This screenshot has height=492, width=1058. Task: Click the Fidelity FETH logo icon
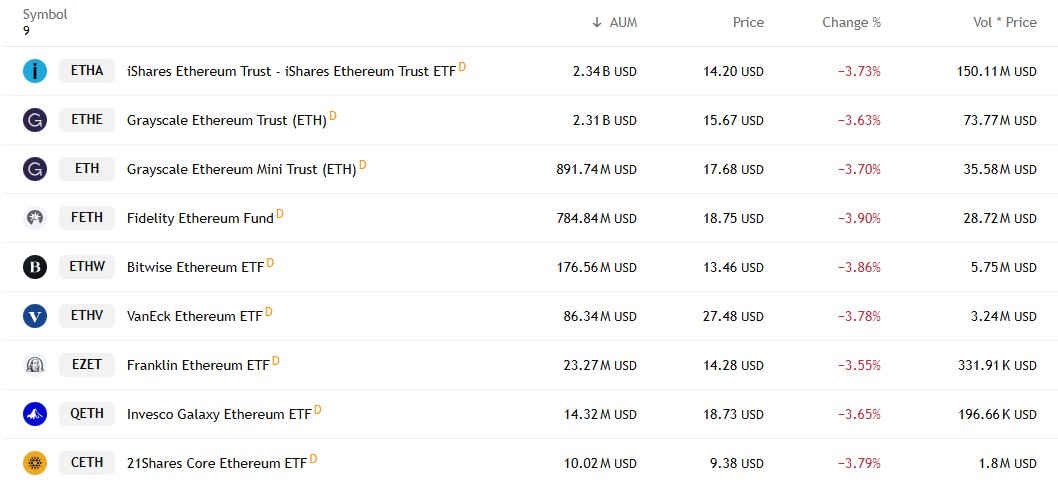[x=35, y=218]
